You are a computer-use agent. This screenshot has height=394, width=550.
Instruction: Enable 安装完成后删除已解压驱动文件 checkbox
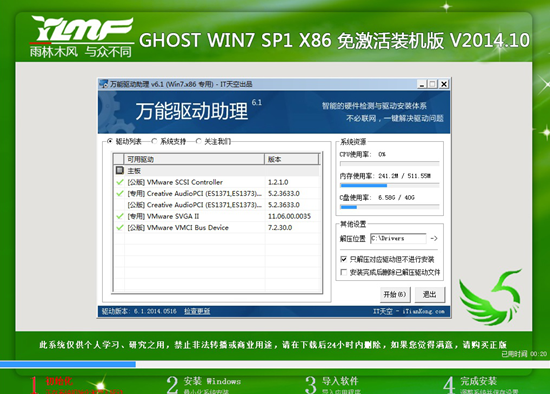click(344, 272)
